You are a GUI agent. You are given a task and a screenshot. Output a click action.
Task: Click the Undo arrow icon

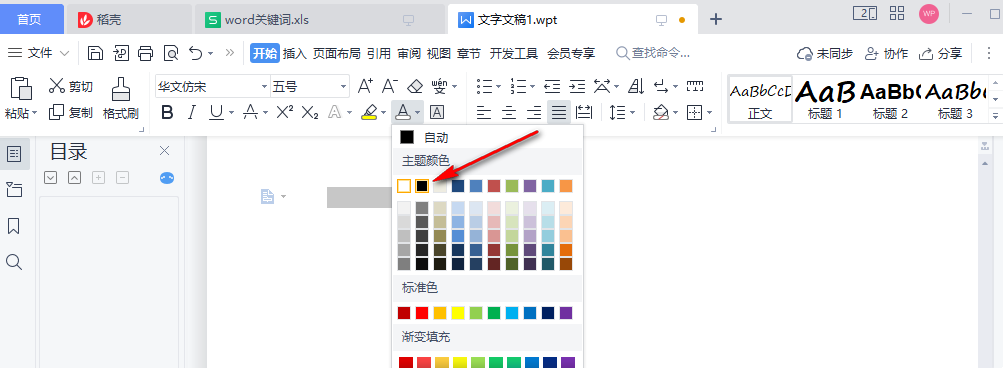pyautogui.click(x=196, y=53)
